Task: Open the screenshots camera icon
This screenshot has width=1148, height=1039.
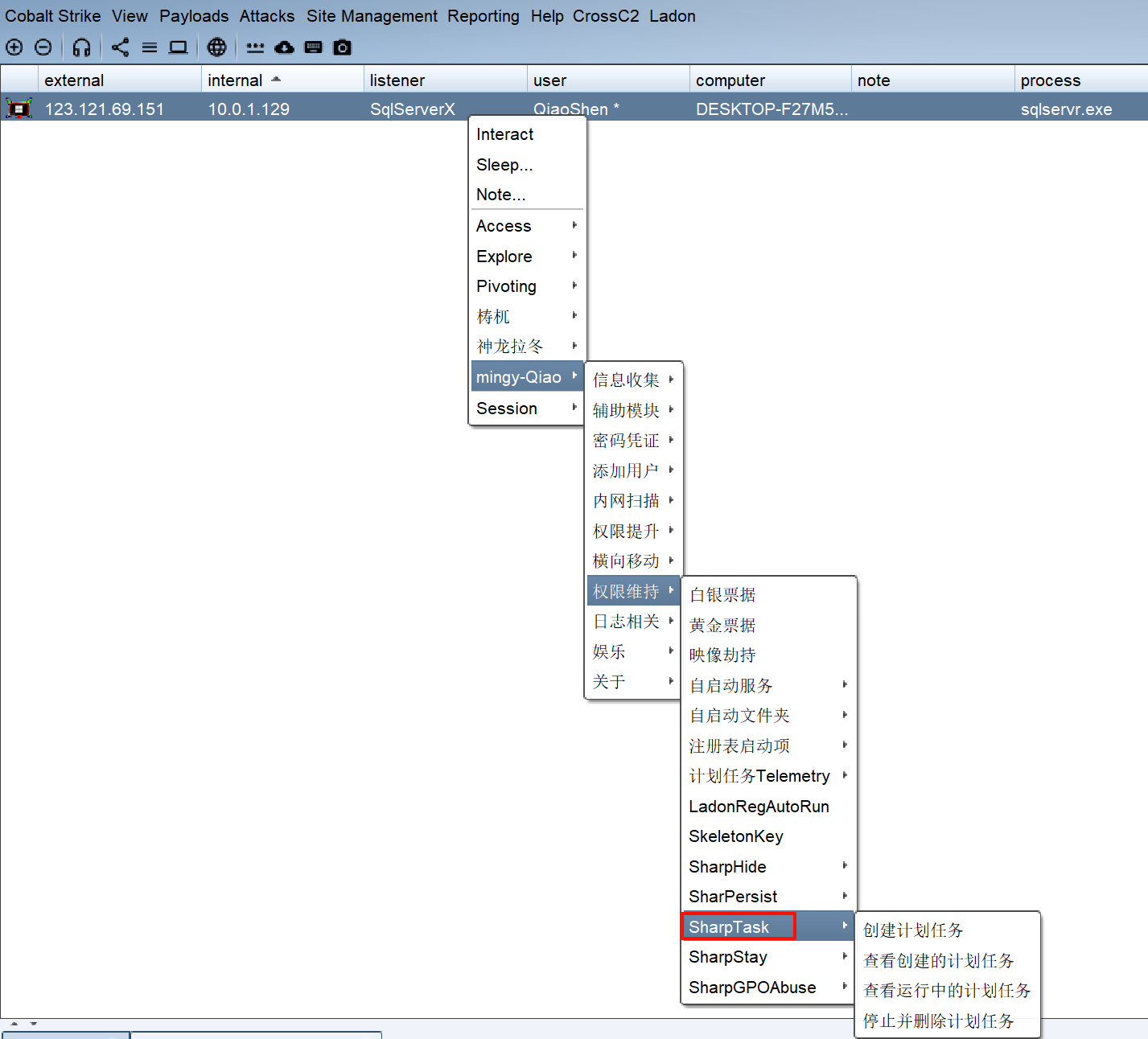Action: [343, 47]
